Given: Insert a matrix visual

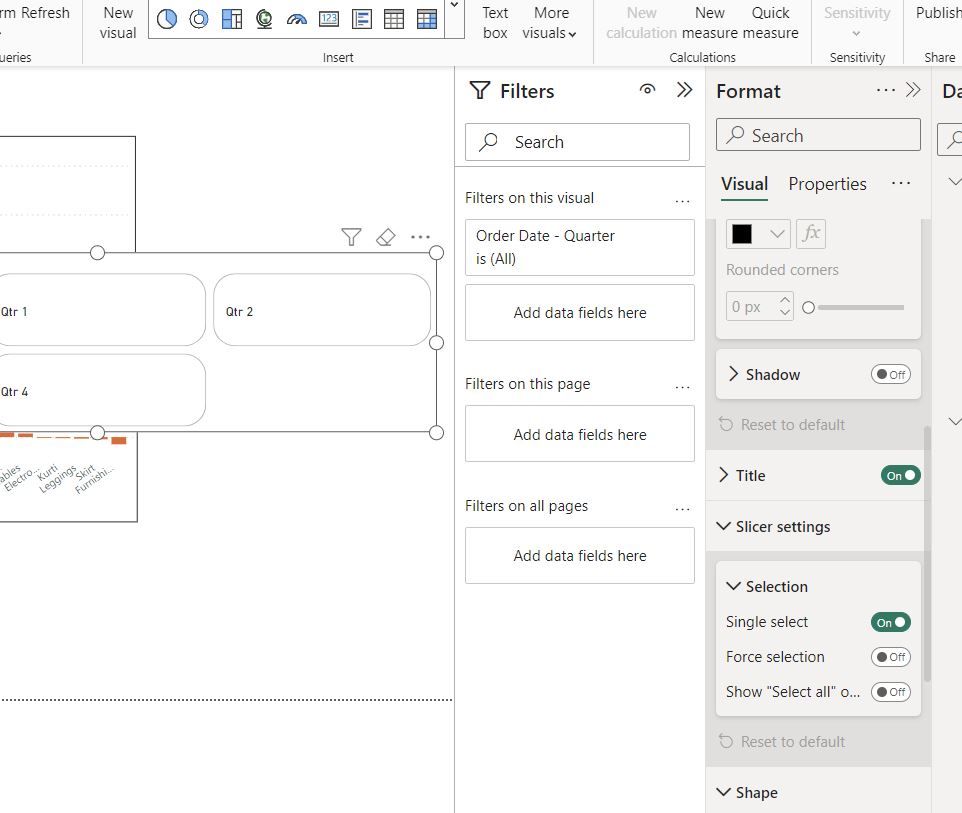Looking at the screenshot, I should tap(426, 19).
